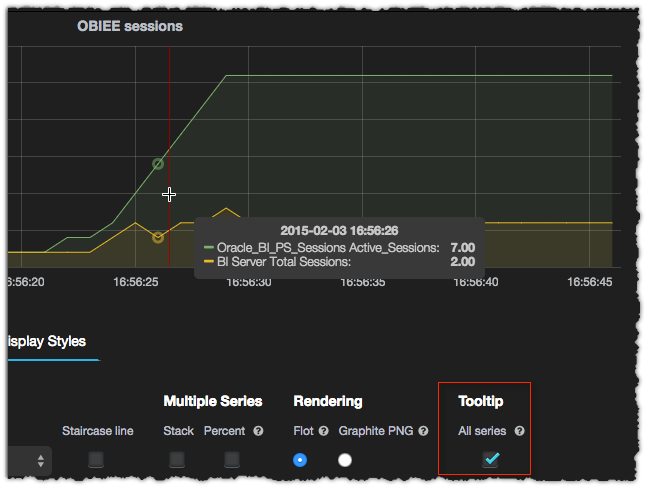Click the OBIEE sessions panel title
Screen dimensions: 645x486
click(130, 26)
